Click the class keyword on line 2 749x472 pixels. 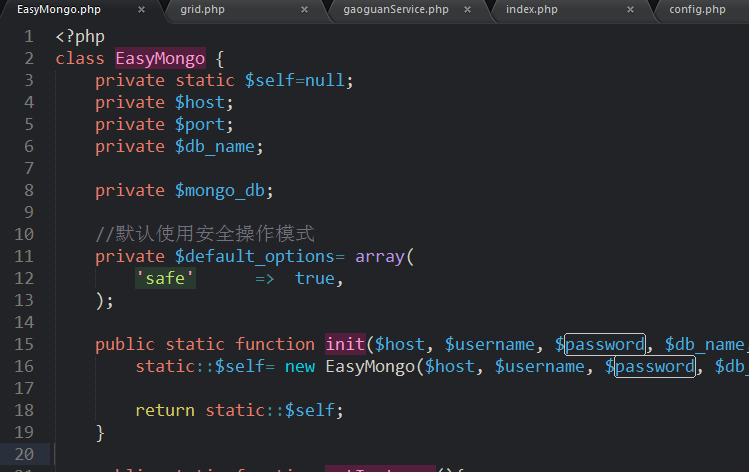pos(80,59)
